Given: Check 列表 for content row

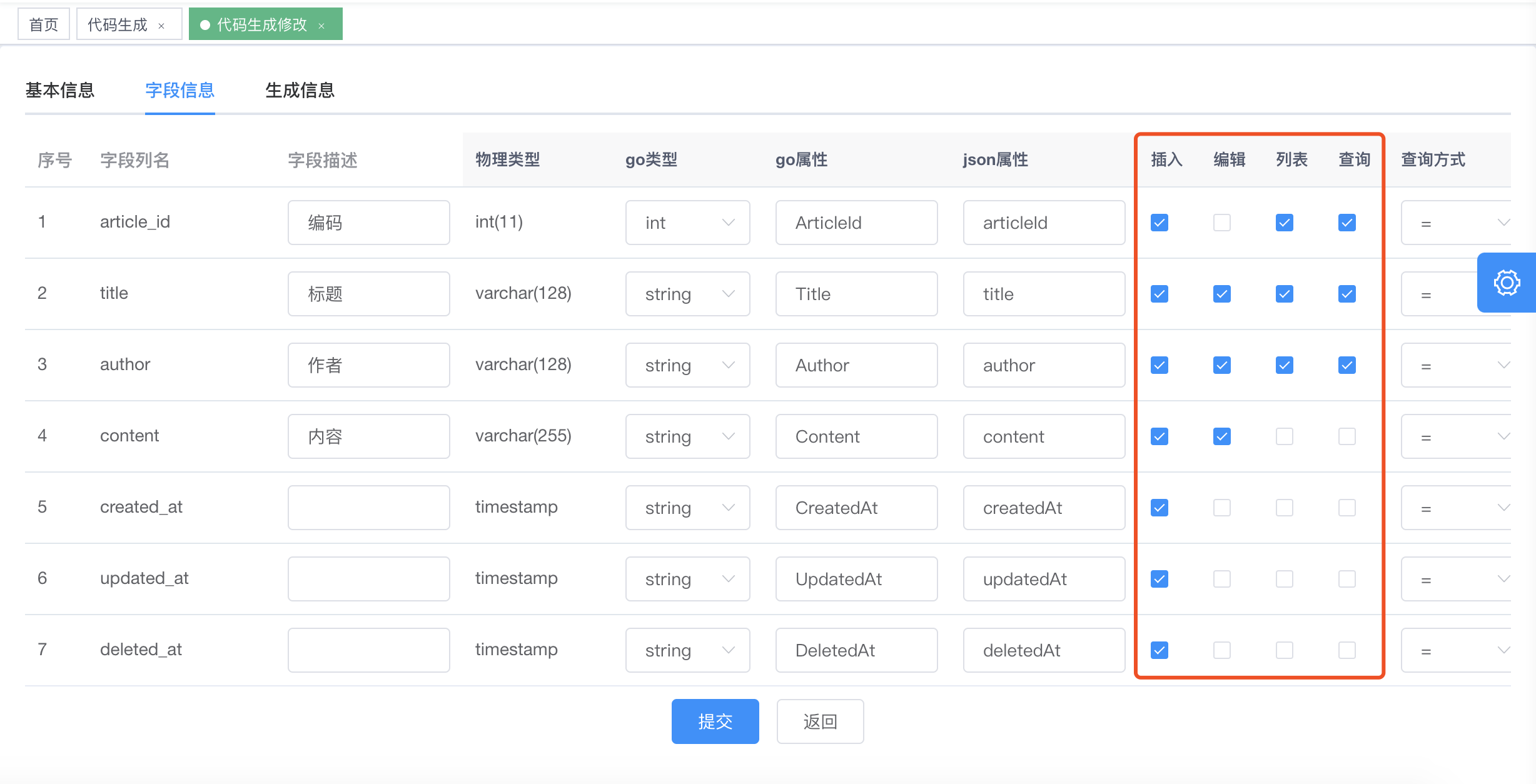Looking at the screenshot, I should tap(1285, 436).
